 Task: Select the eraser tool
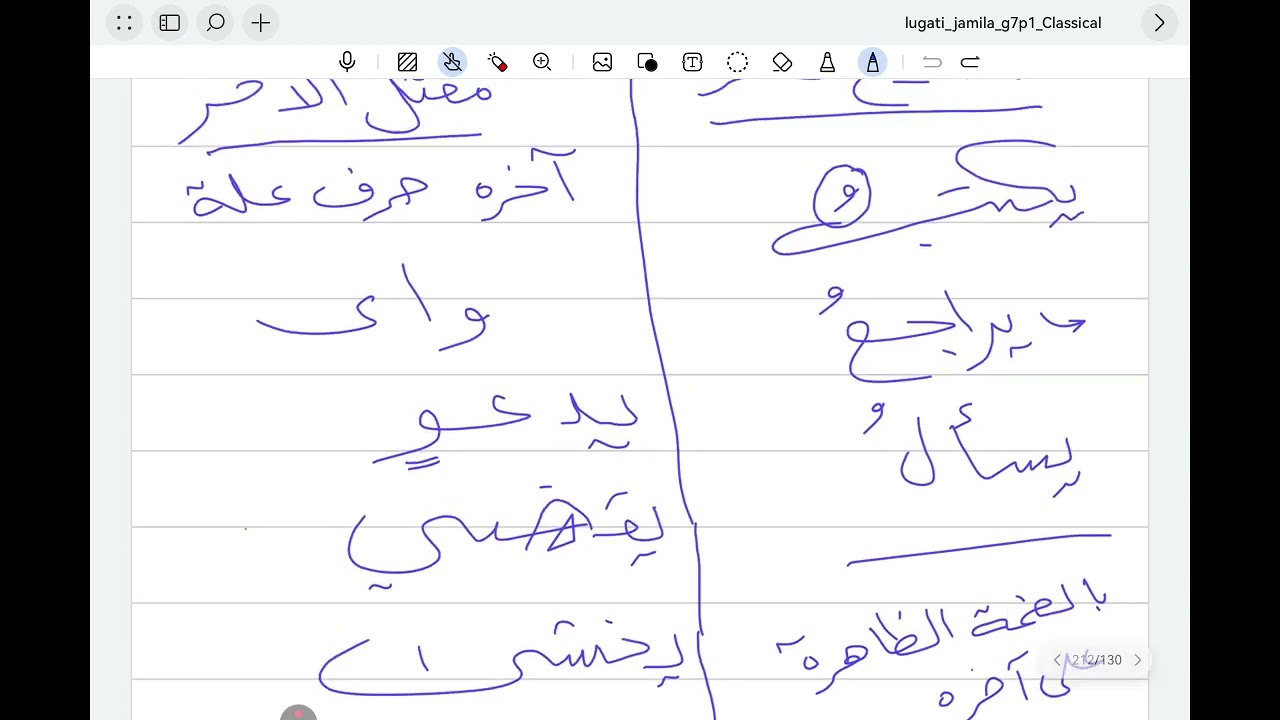(782, 62)
